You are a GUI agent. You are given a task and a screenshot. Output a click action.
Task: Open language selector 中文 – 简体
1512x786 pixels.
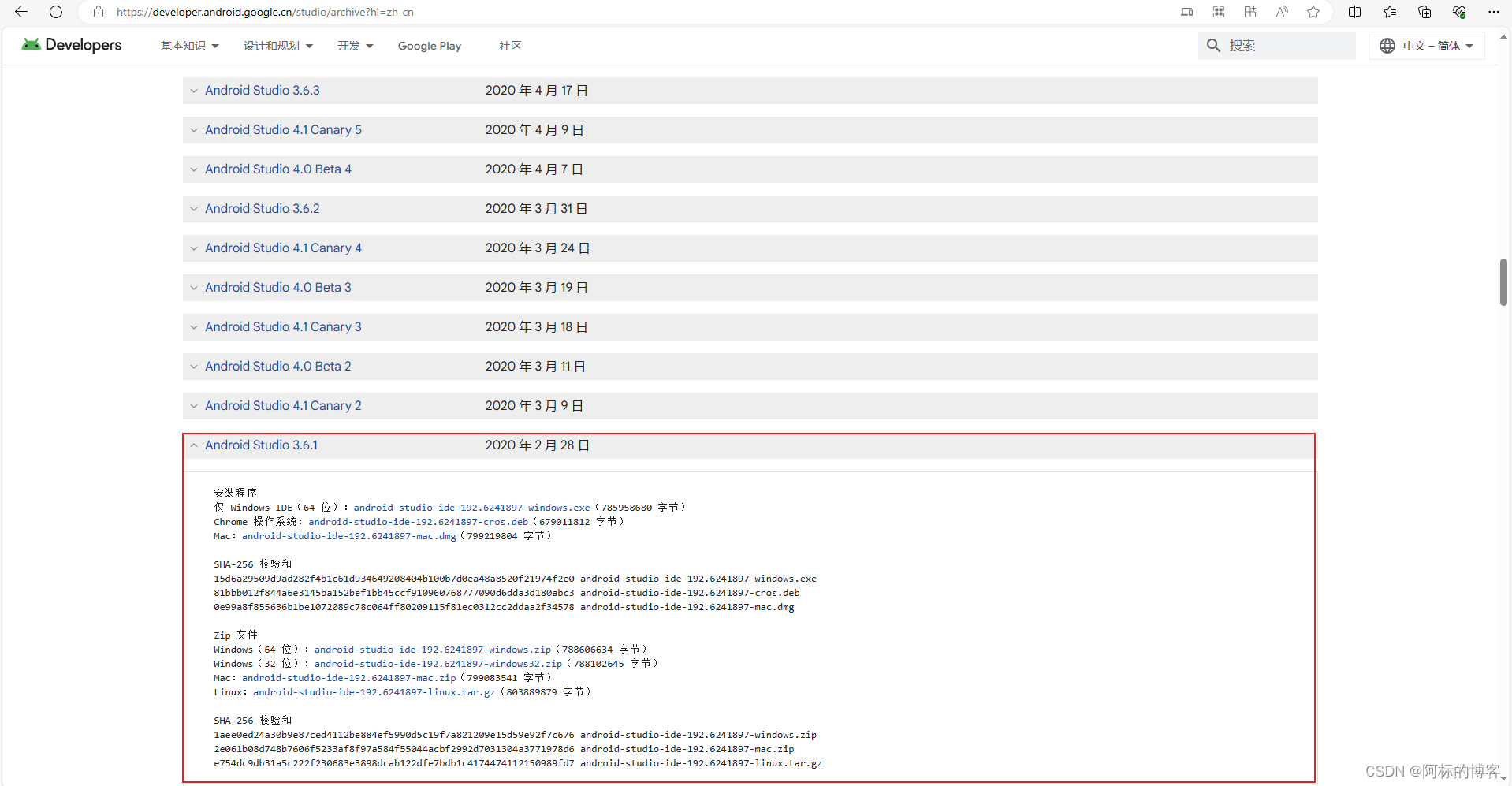tap(1427, 46)
